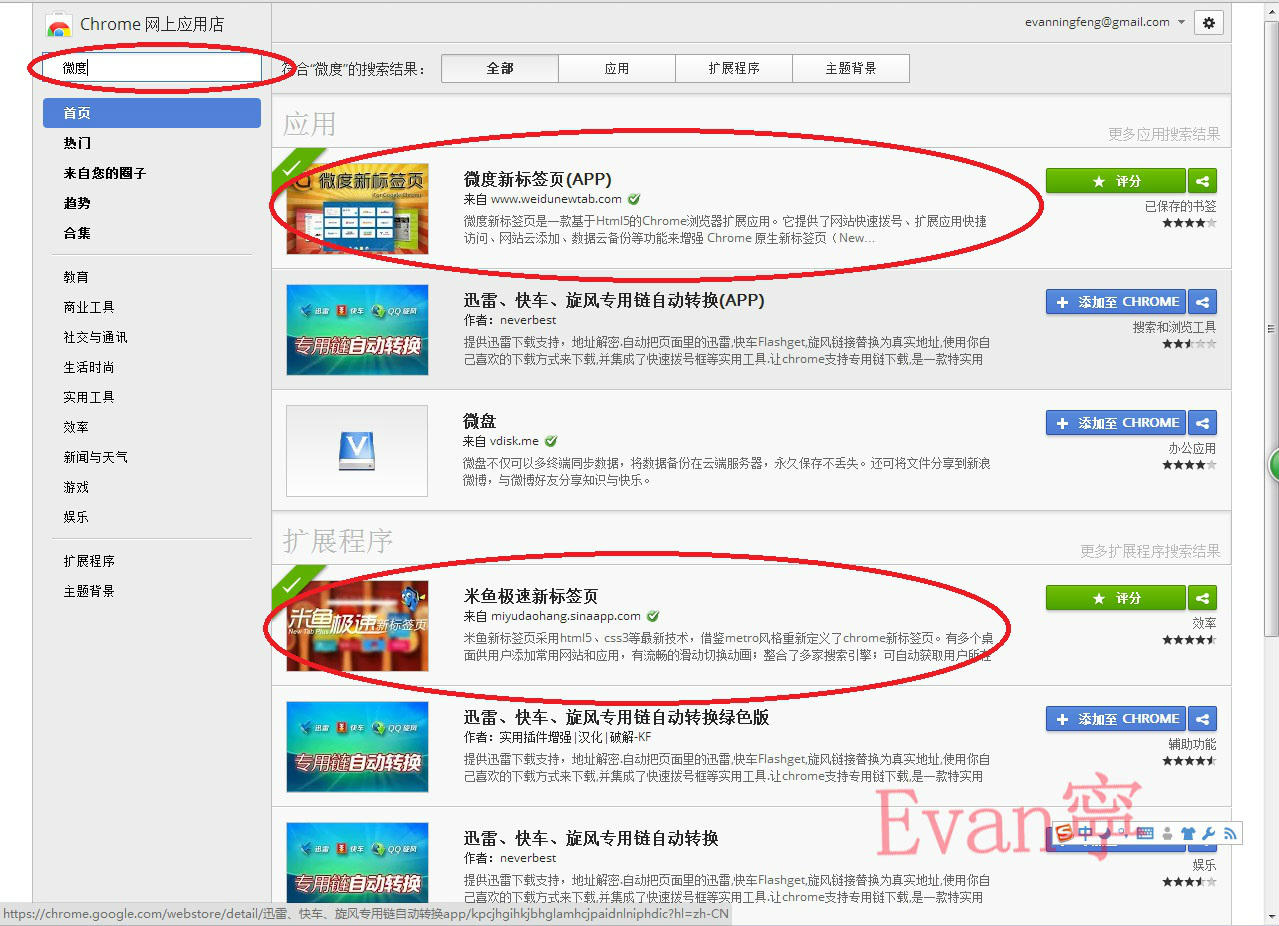The width and height of the screenshot is (1279, 926).
Task: Click the wrench icon on IME bar
Action: [x=1208, y=833]
